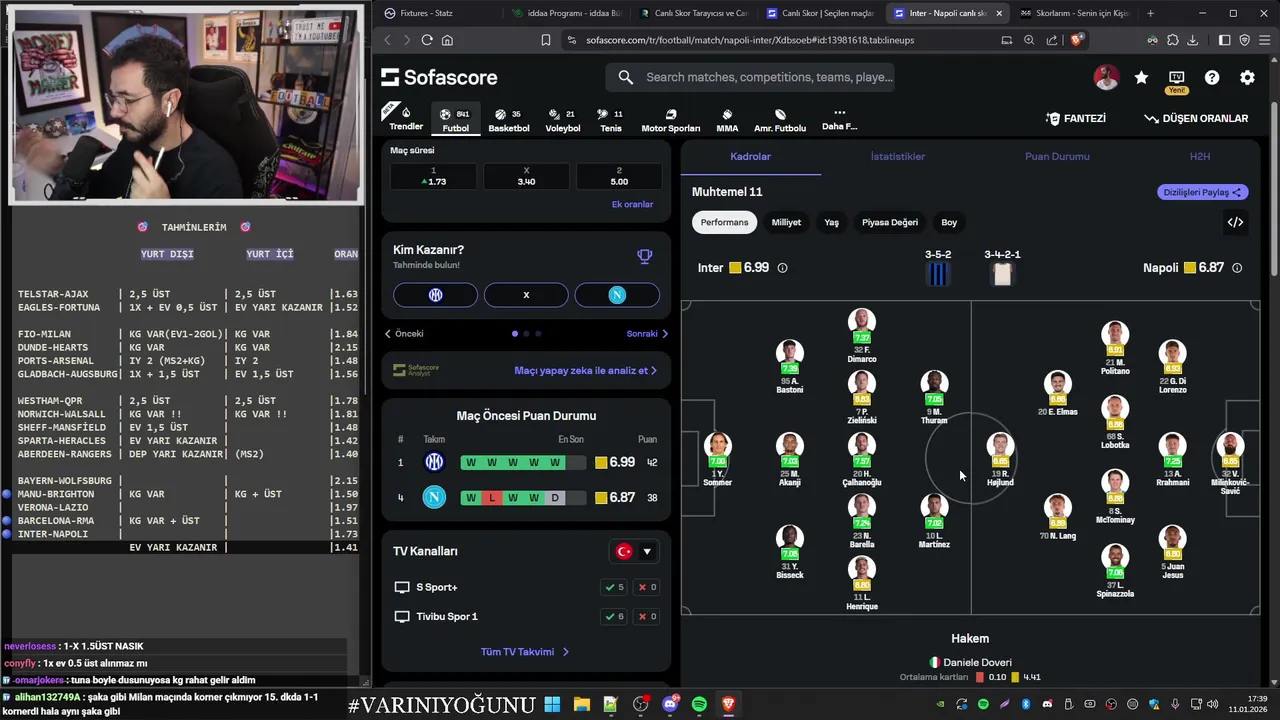Vote Napoli in Kim Kazanır poll
This screenshot has width=1280, height=720.
[x=617, y=295]
